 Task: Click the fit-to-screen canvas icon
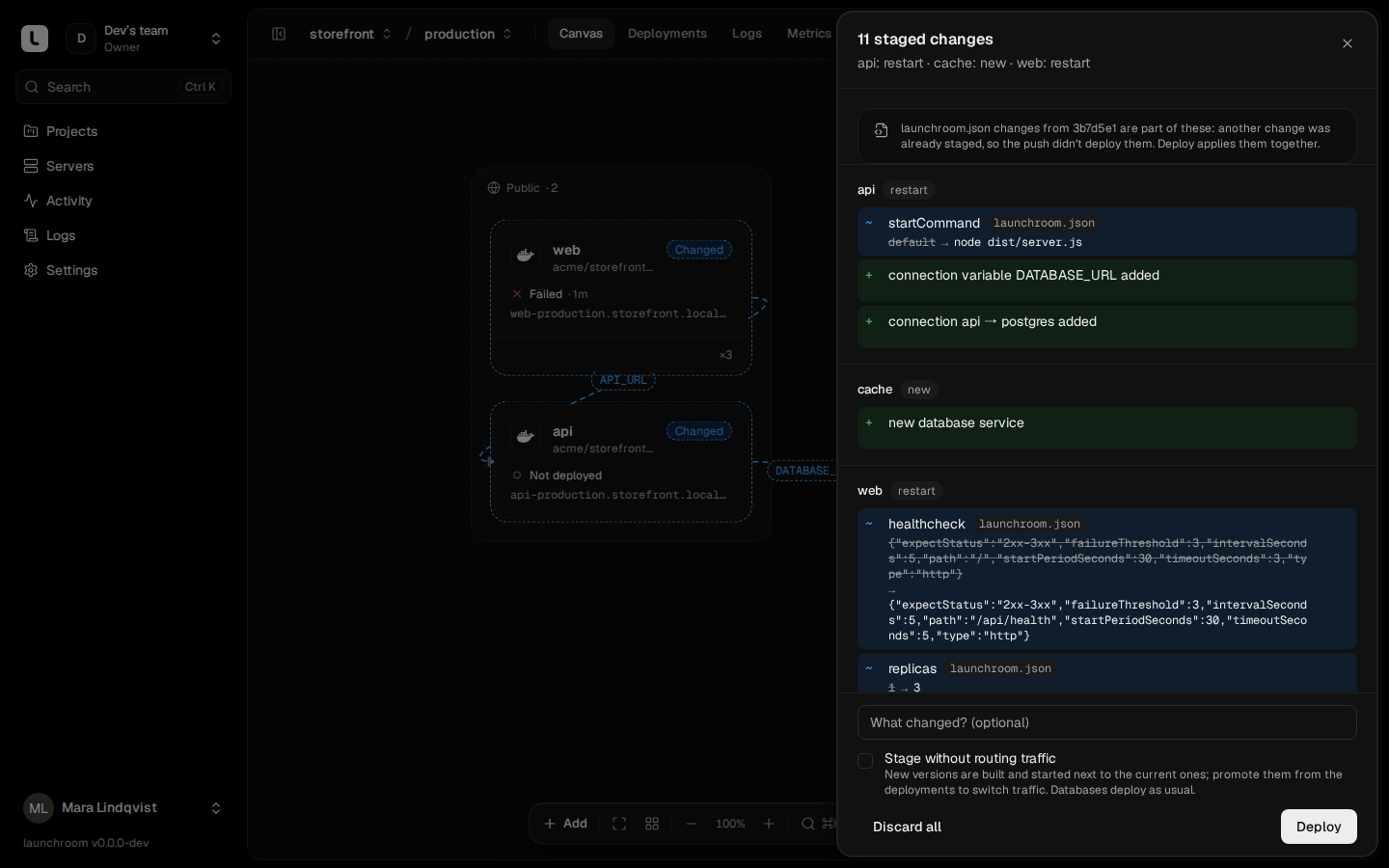pos(619,824)
